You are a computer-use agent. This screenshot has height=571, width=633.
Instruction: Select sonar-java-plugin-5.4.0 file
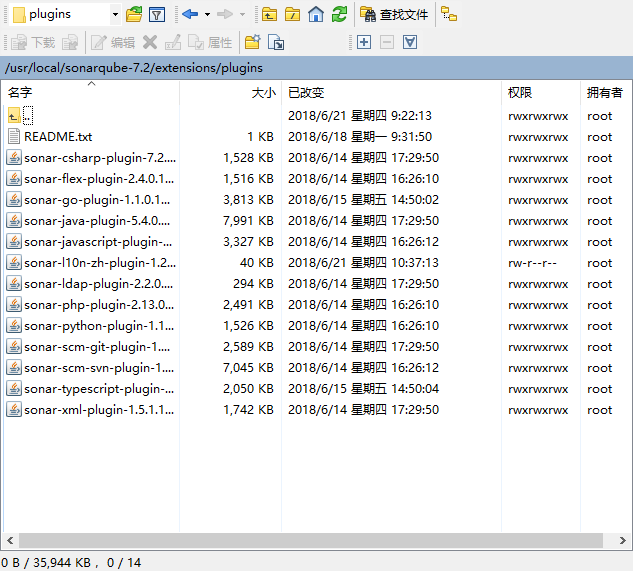[x=97, y=221]
